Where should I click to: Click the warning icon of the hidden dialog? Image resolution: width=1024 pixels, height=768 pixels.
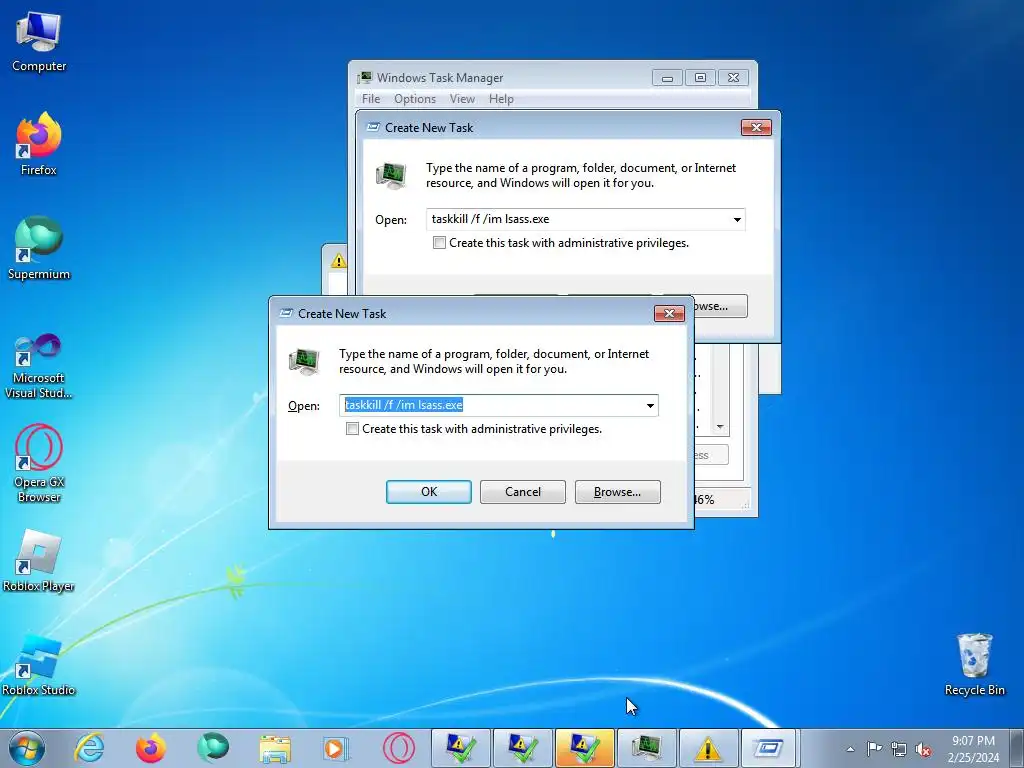(x=338, y=261)
